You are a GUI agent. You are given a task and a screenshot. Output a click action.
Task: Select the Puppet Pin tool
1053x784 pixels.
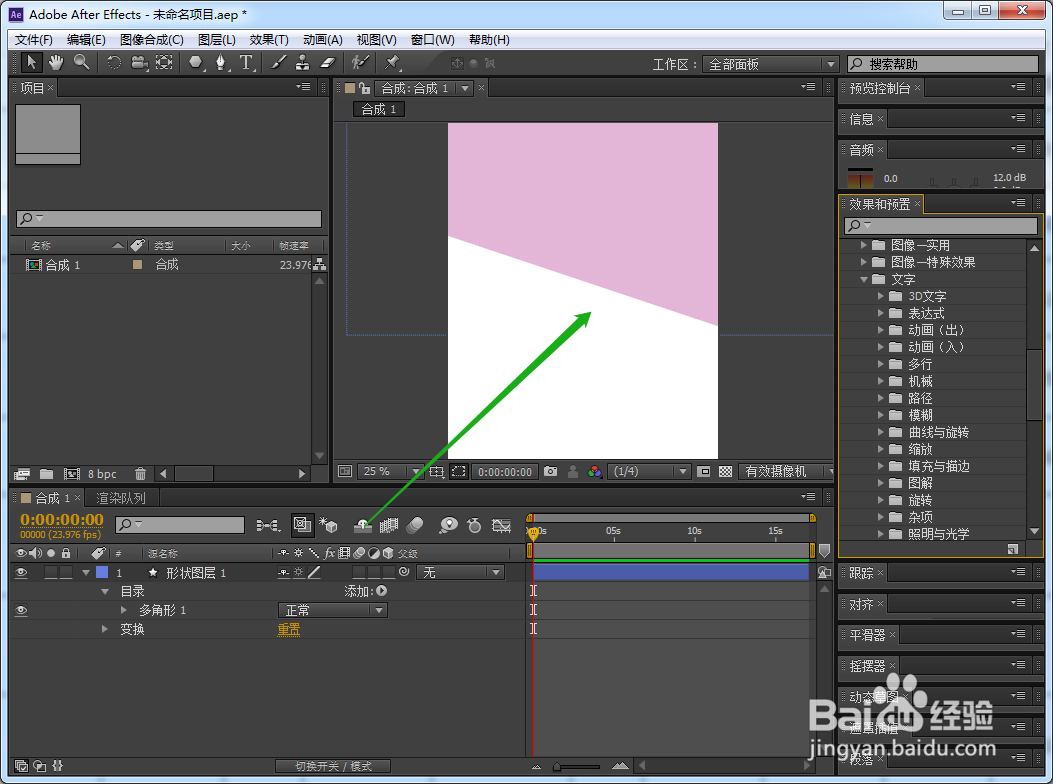[392, 63]
